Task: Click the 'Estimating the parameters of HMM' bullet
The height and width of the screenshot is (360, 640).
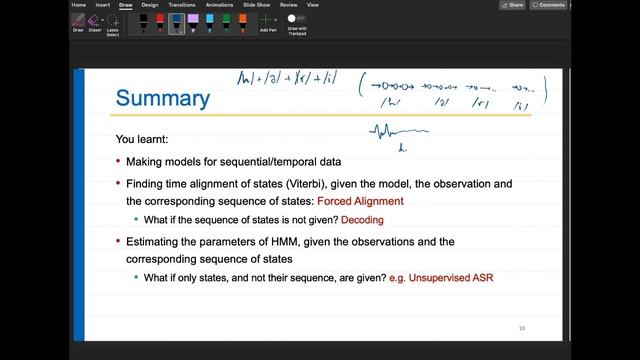Action: [290, 250]
